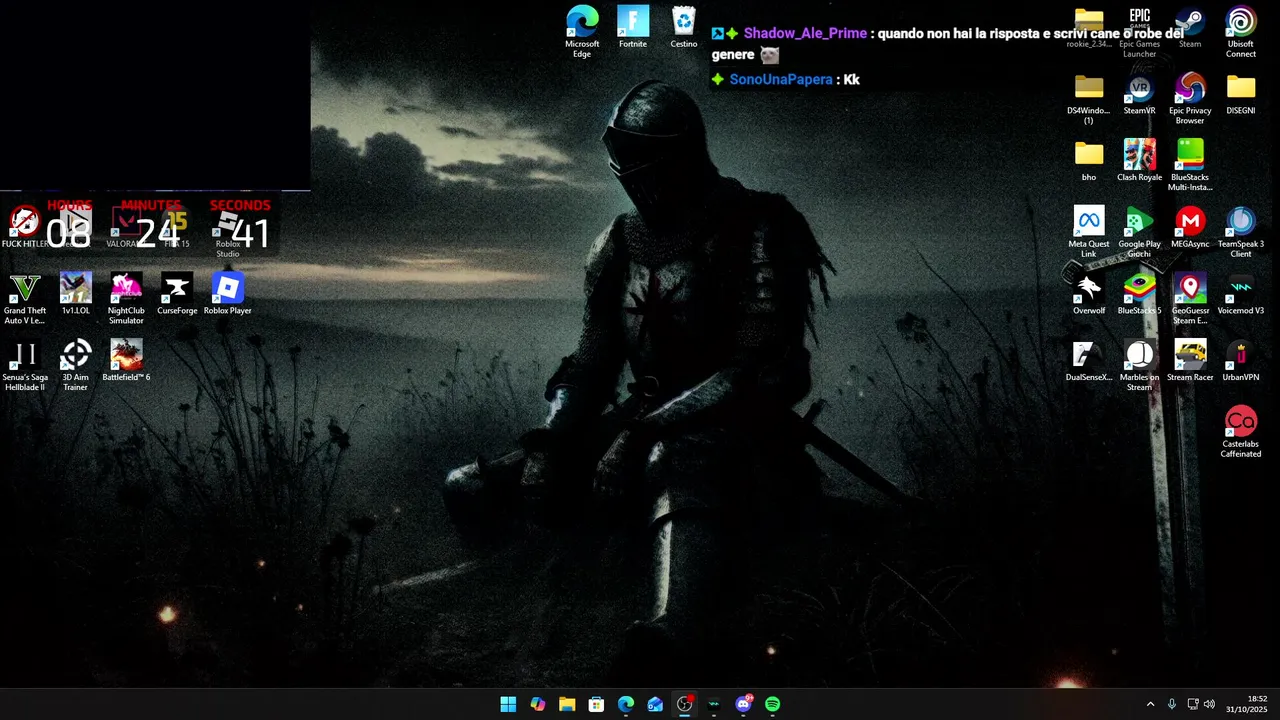
Task: Switch to Edge in the taskbar
Action: coord(626,704)
